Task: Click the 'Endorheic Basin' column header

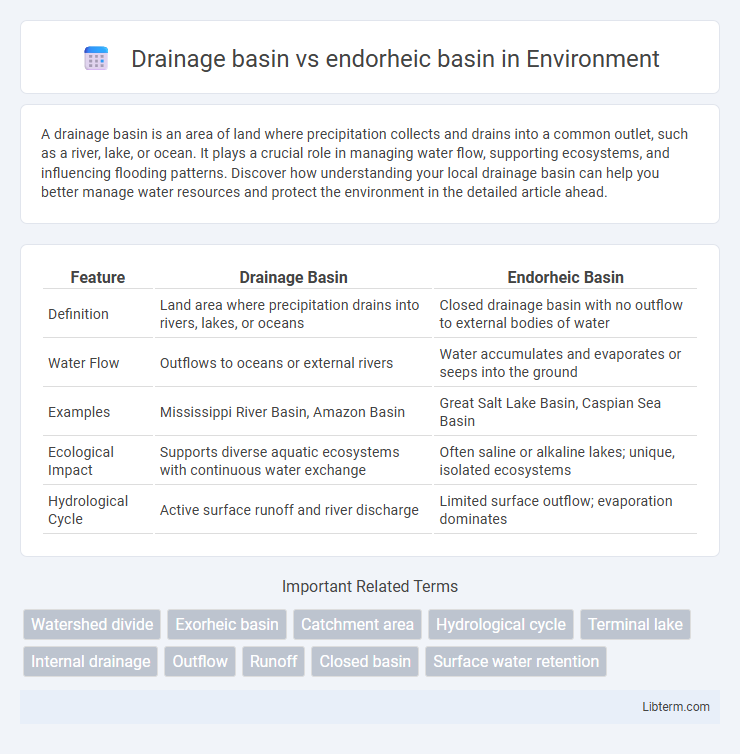Action: point(565,277)
